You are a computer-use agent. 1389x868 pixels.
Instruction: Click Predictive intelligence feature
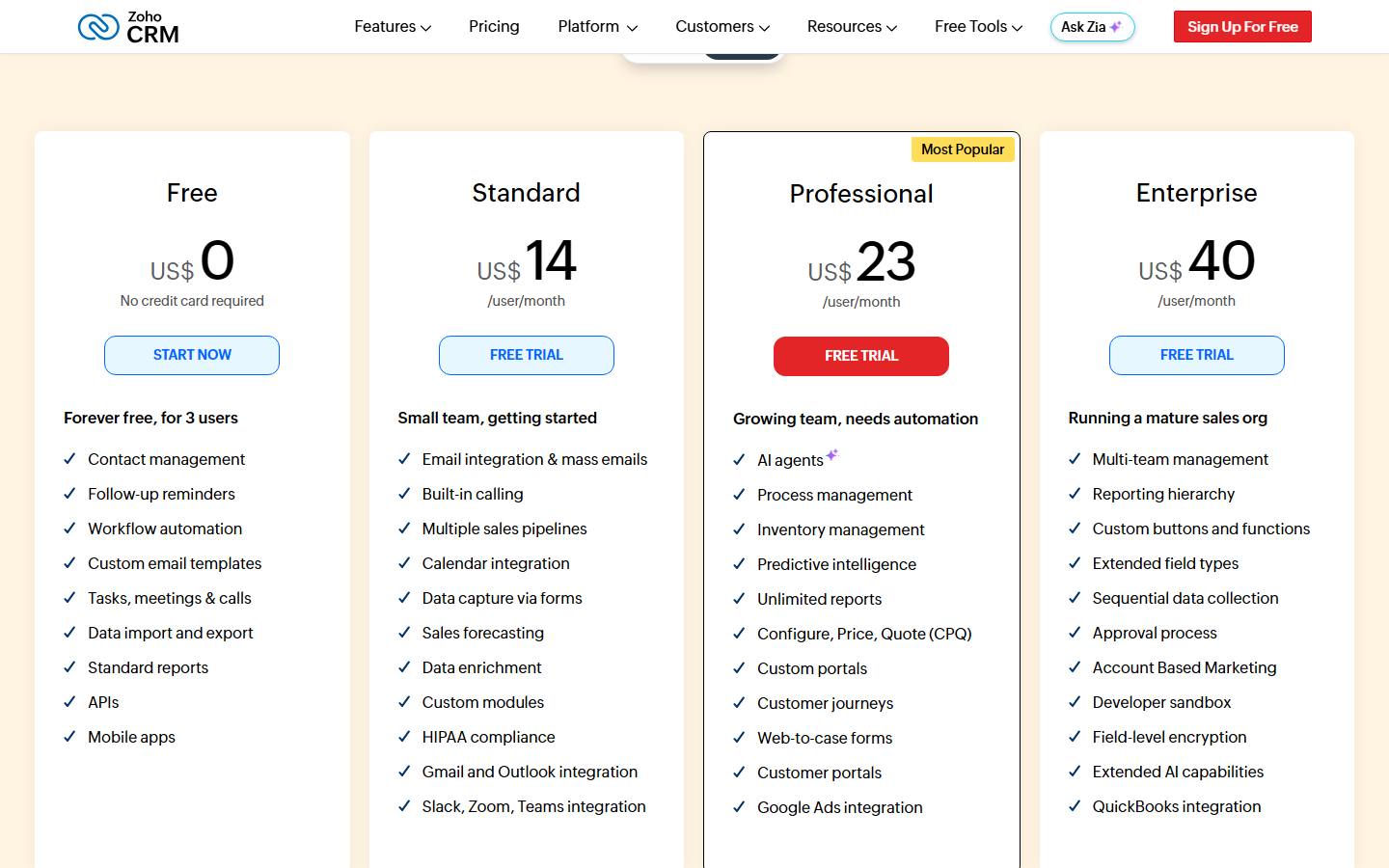pos(836,564)
